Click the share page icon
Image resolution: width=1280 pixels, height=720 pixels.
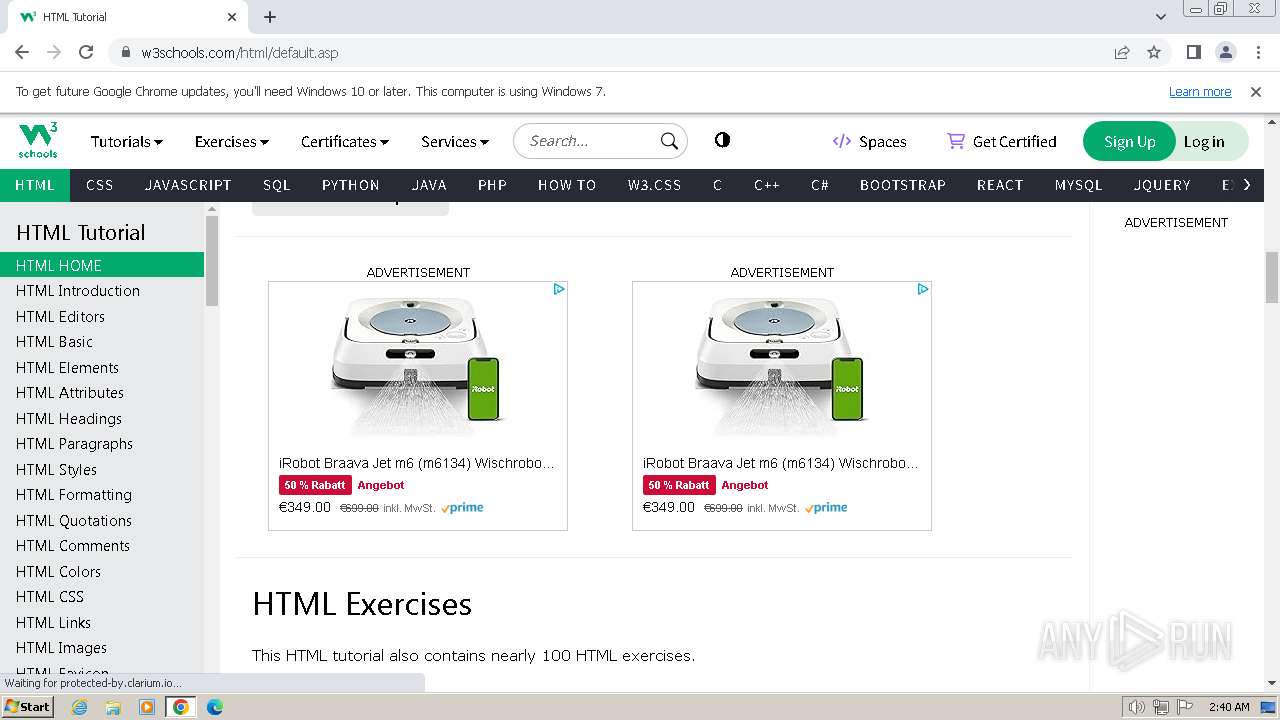click(x=1122, y=52)
